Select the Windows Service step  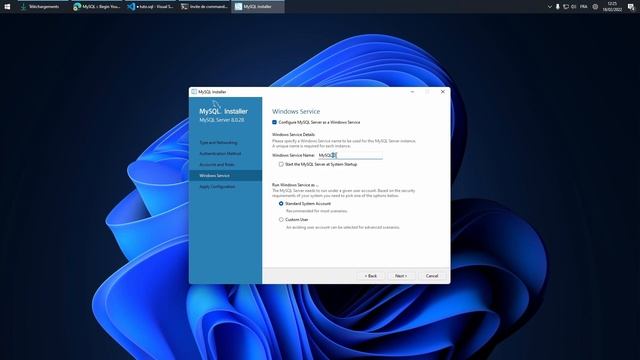[226, 176]
